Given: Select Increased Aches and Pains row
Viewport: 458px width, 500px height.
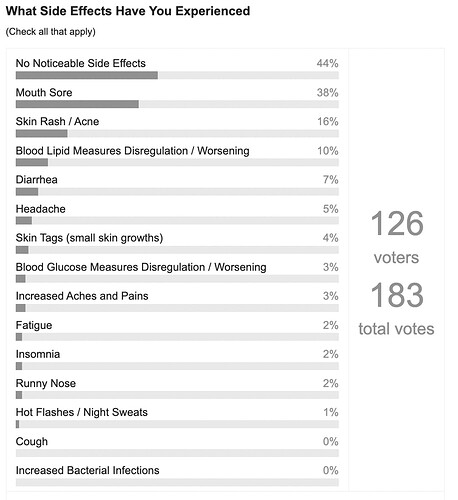Looking at the screenshot, I should click(x=177, y=301).
